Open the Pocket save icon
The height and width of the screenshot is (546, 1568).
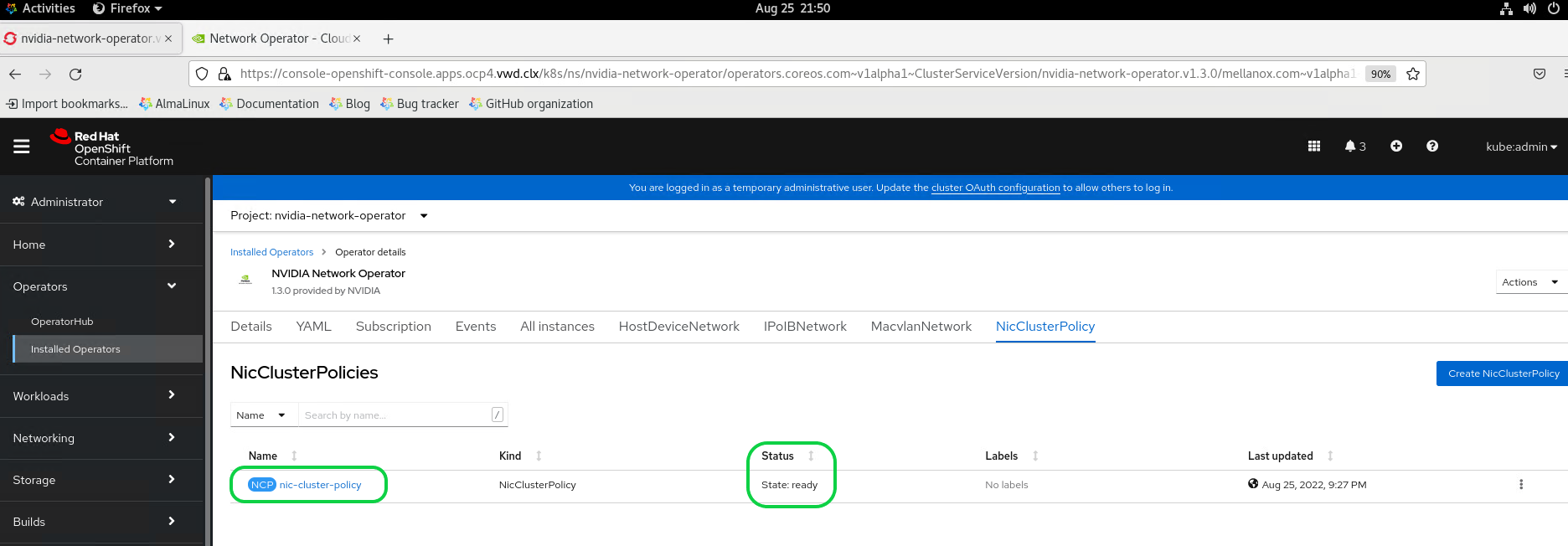1540,74
